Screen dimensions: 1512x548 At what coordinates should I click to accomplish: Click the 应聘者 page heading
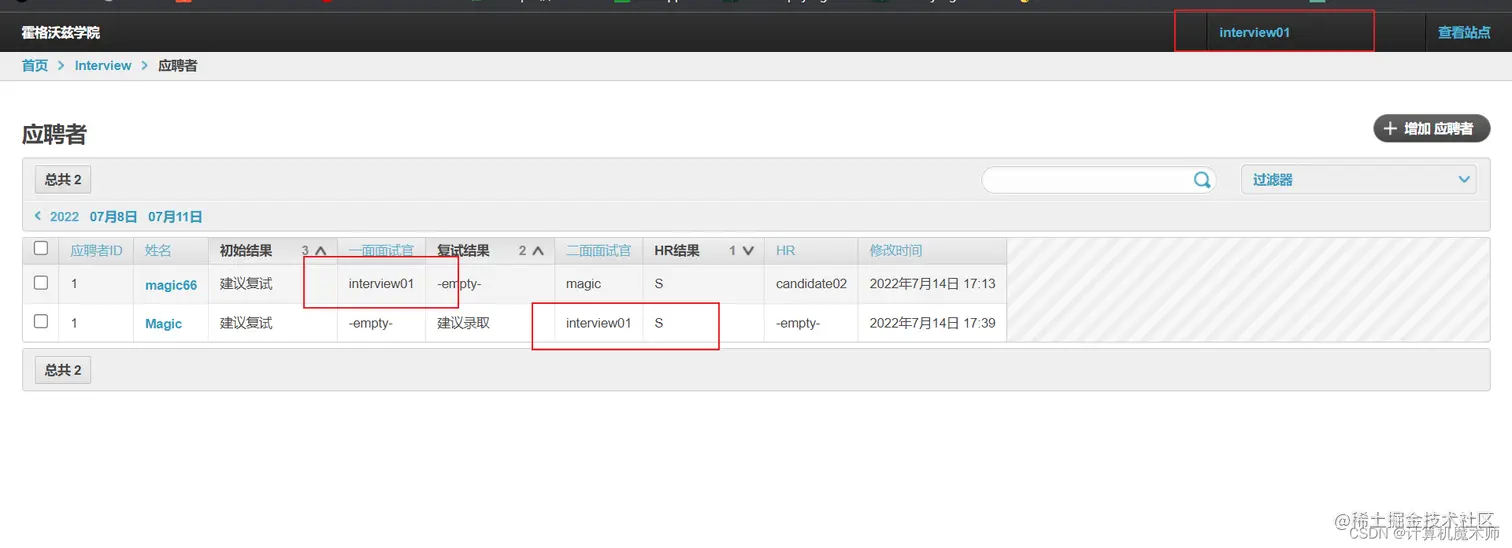click(x=54, y=134)
